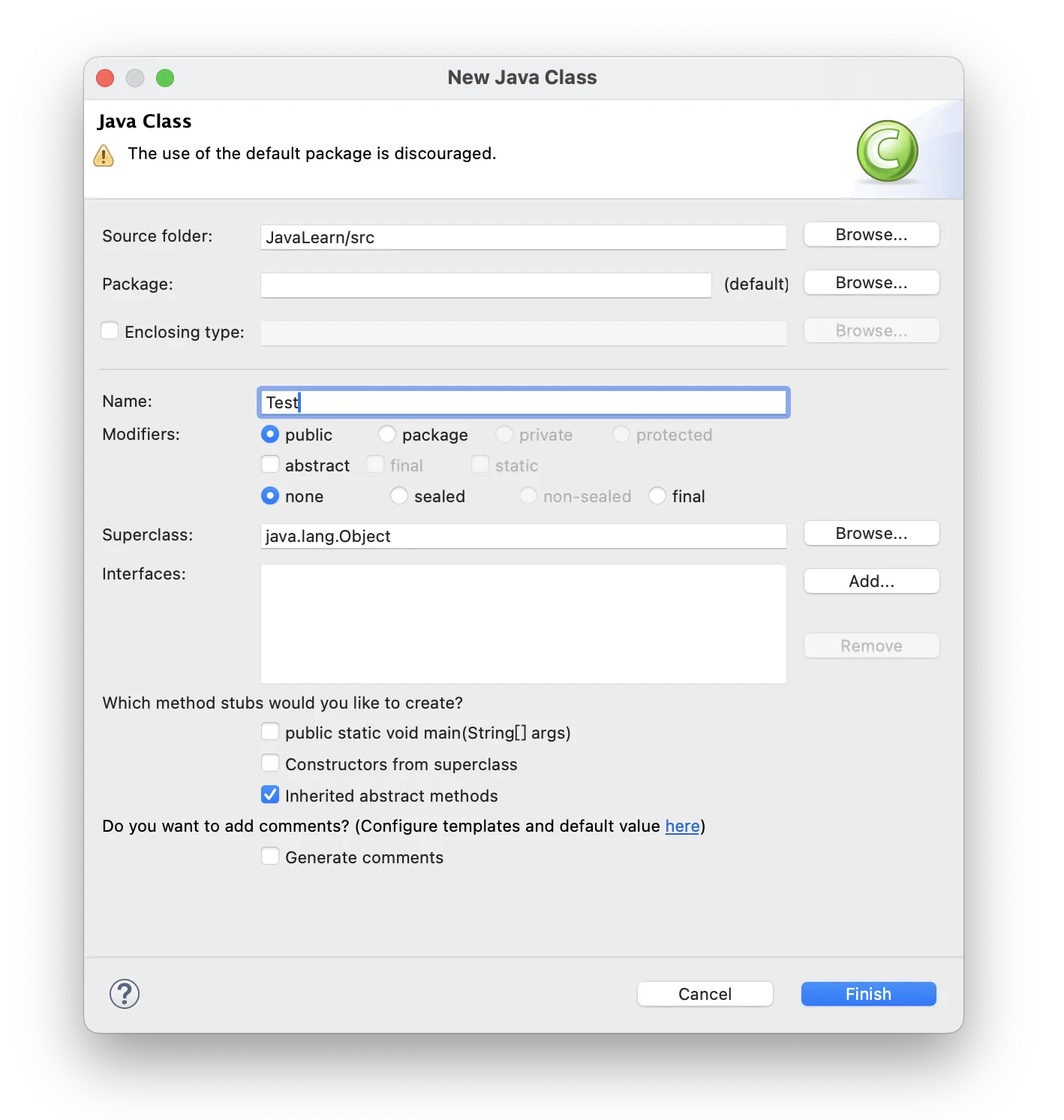Choose the sealed modifier radio button
1064x1120 pixels.
(399, 496)
